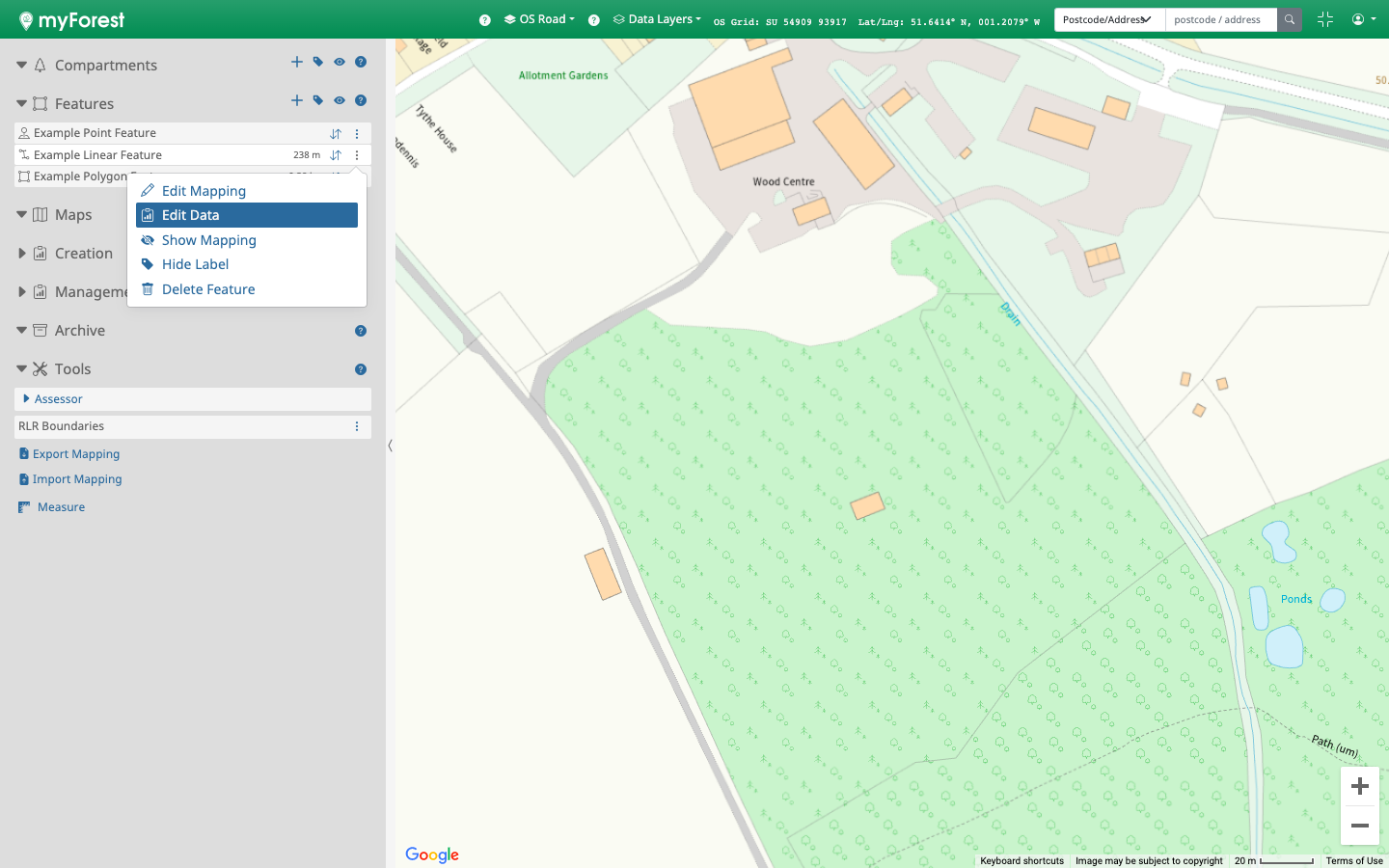Click the Features label tag icon
The image size is (1389, 868).
pyautogui.click(x=318, y=100)
